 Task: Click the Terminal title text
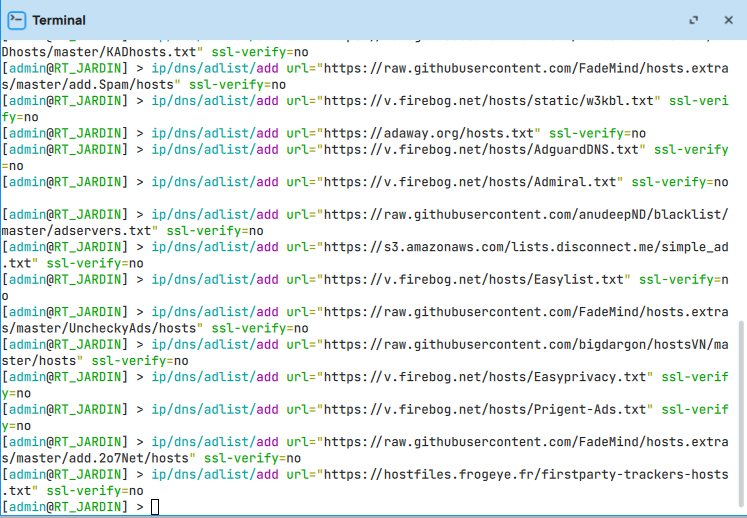59,20
